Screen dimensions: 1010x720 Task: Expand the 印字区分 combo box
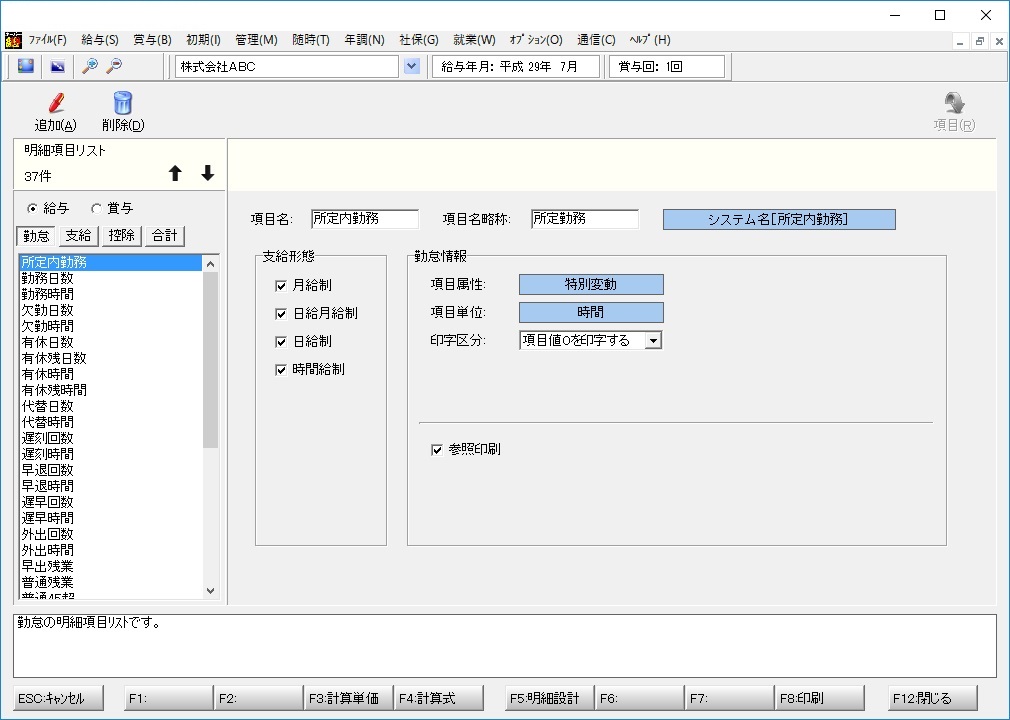(652, 340)
